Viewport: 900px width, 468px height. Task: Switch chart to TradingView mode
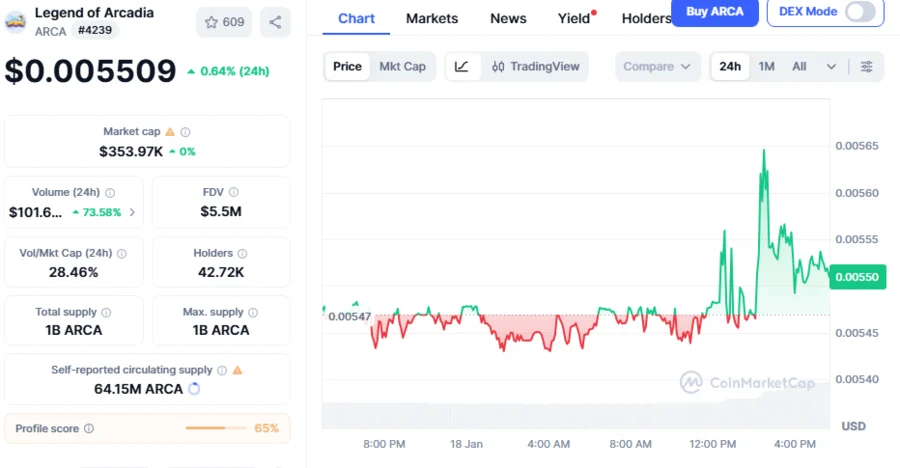coord(536,67)
